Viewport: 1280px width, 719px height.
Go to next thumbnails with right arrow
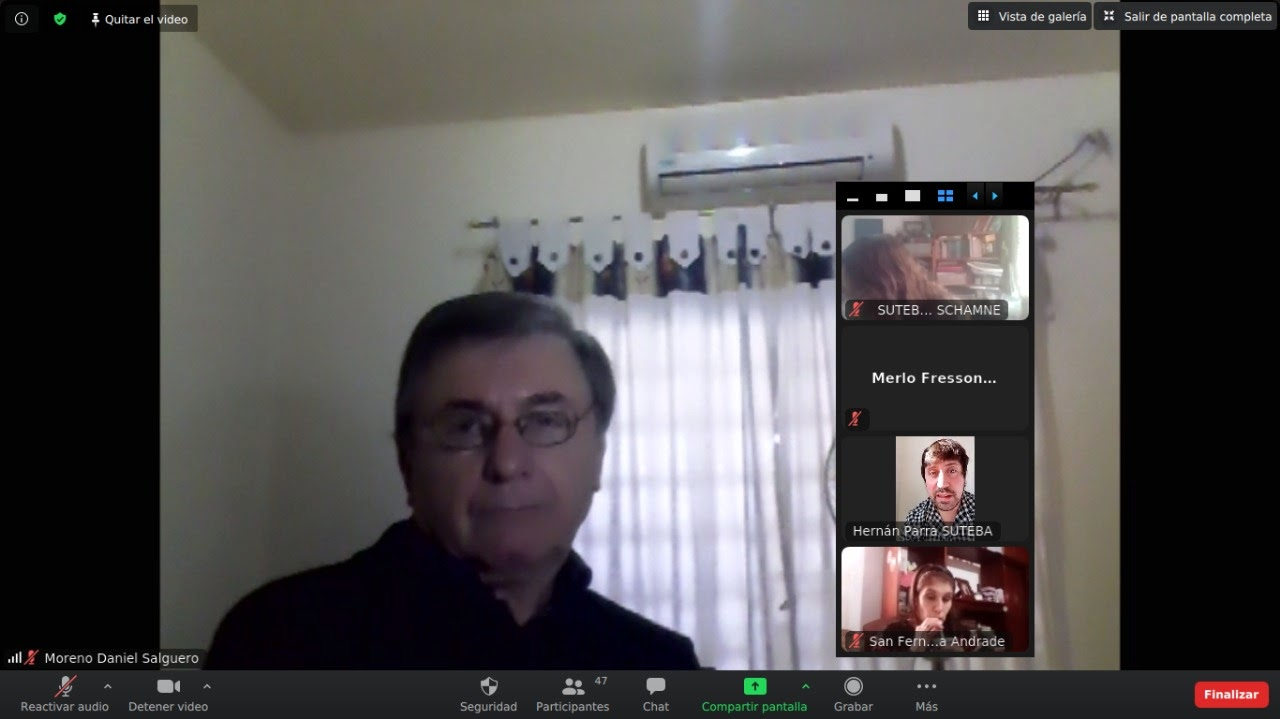point(994,196)
